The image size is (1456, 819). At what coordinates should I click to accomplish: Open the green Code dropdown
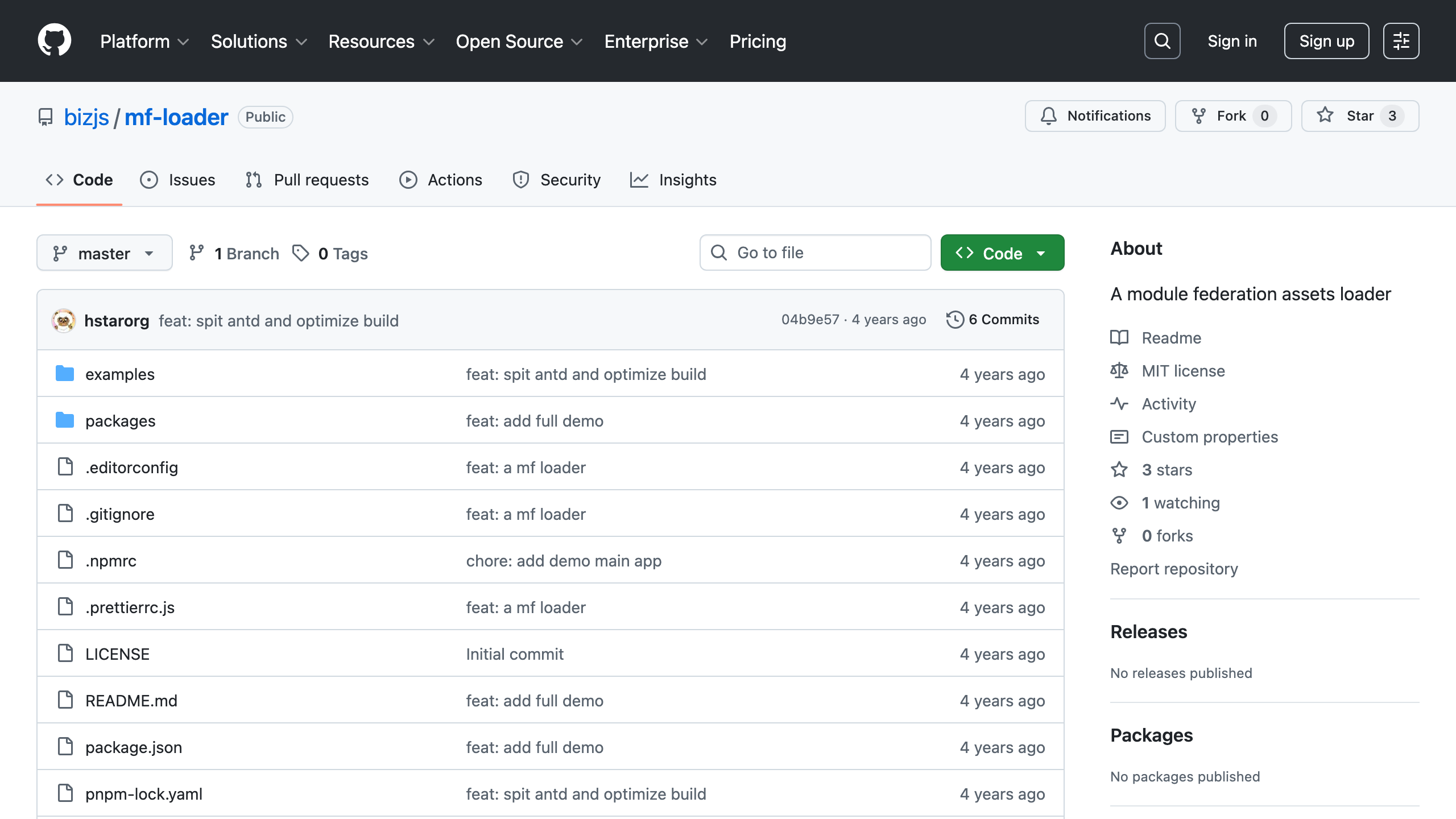click(x=1002, y=254)
